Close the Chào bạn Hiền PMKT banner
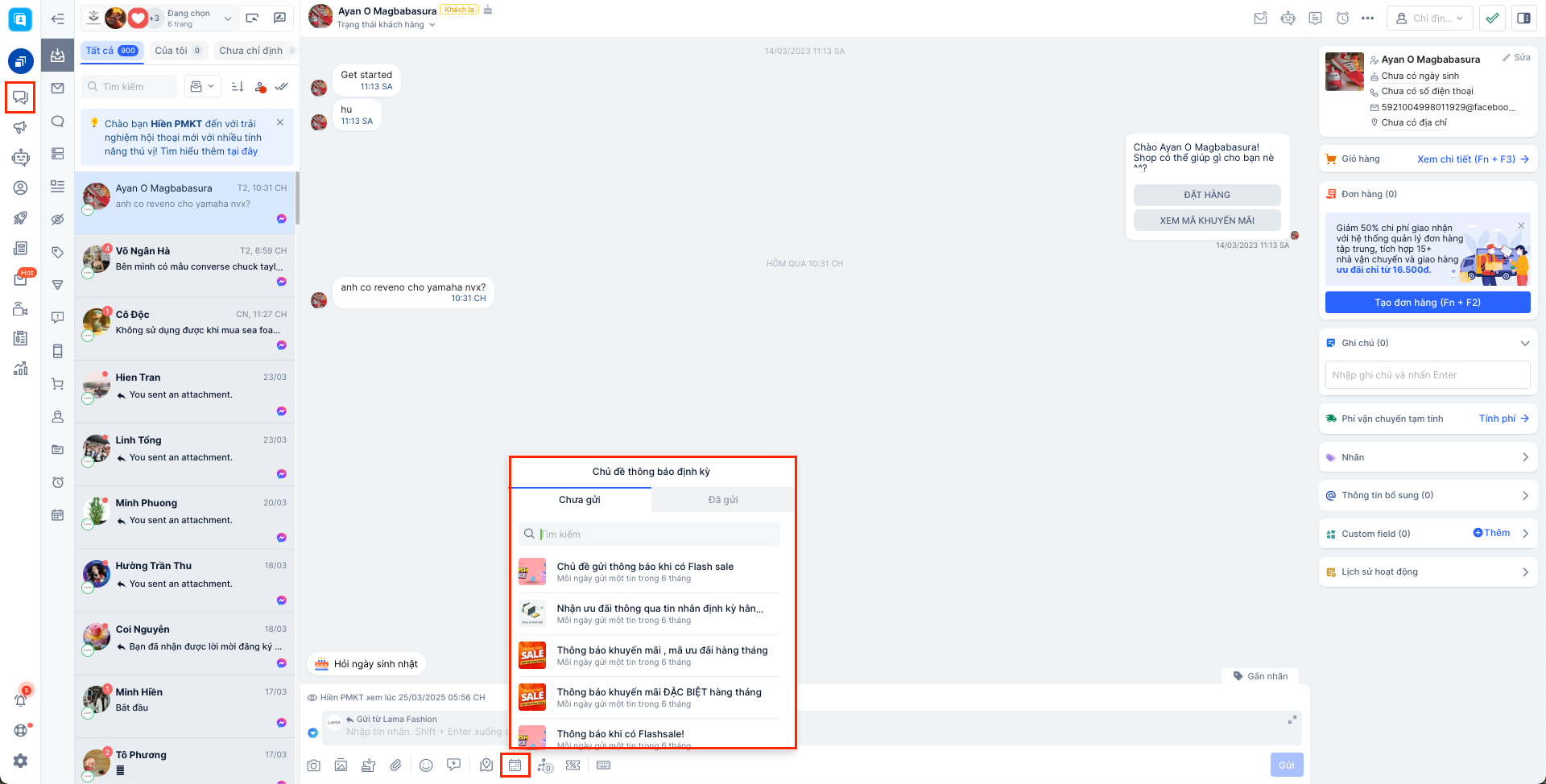The height and width of the screenshot is (784, 1546). click(280, 123)
